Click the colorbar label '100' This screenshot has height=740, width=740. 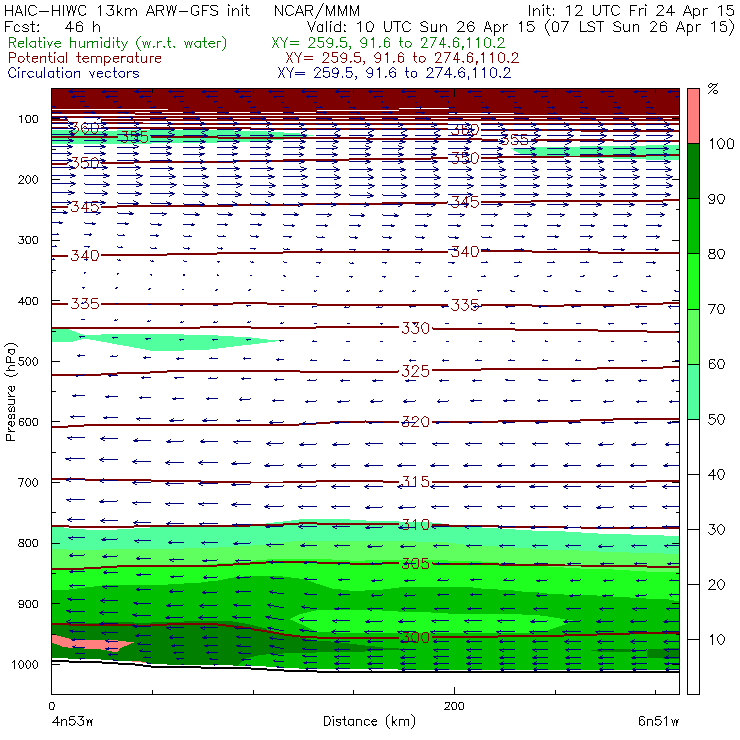[x=721, y=143]
